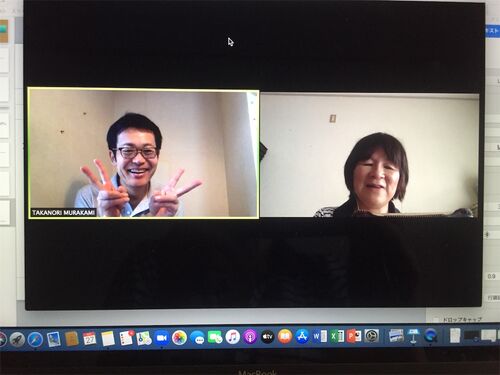Launch Microsoft Word from the Dock
Image resolution: width=500 pixels, height=375 pixels.
pyautogui.click(x=320, y=336)
